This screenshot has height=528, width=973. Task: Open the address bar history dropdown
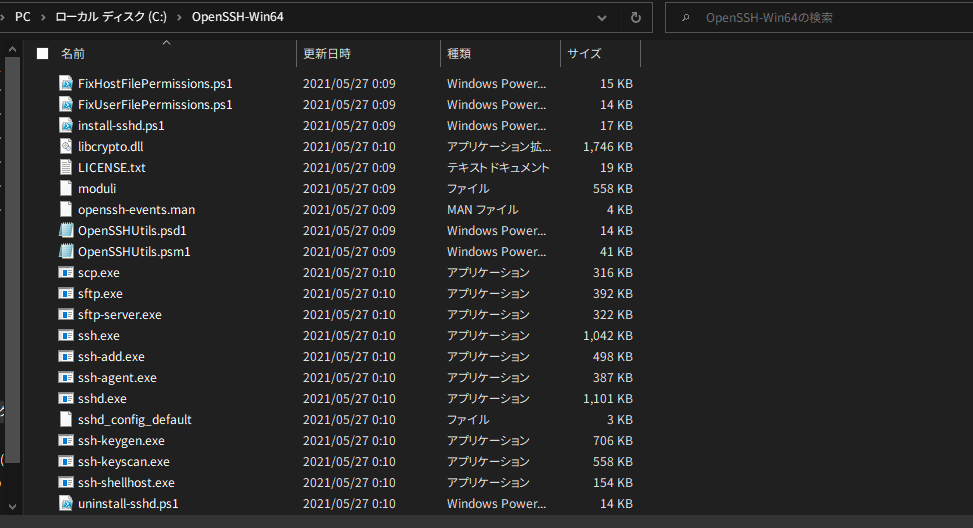click(x=601, y=17)
